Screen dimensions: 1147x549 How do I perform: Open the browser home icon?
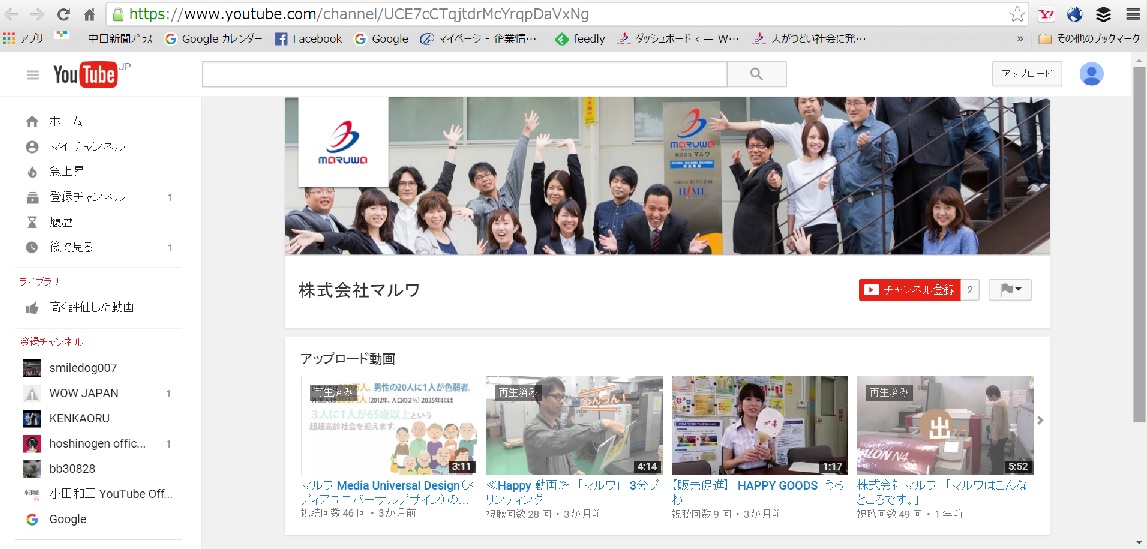pyautogui.click(x=89, y=15)
